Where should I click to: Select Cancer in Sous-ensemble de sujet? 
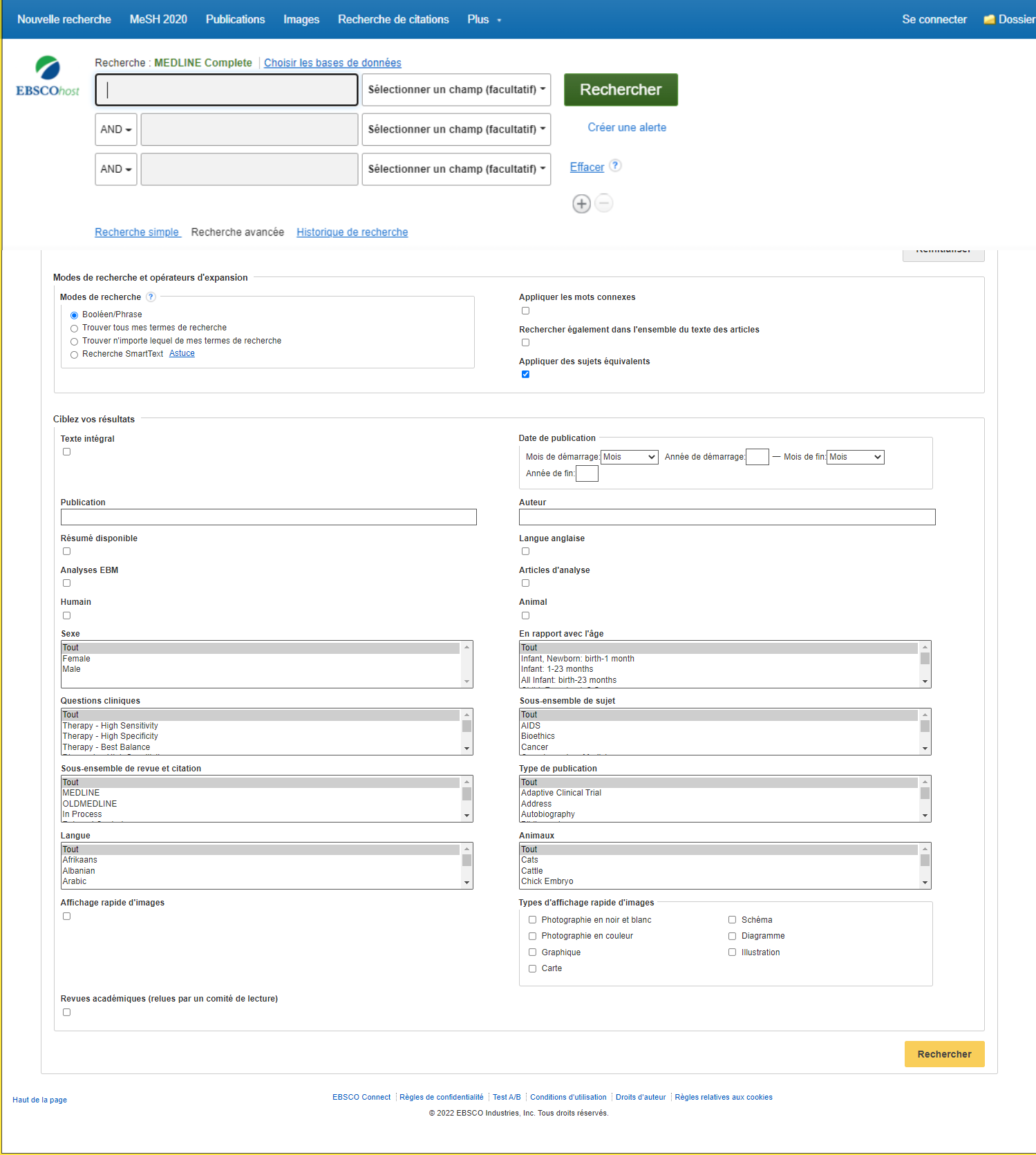tap(719, 747)
